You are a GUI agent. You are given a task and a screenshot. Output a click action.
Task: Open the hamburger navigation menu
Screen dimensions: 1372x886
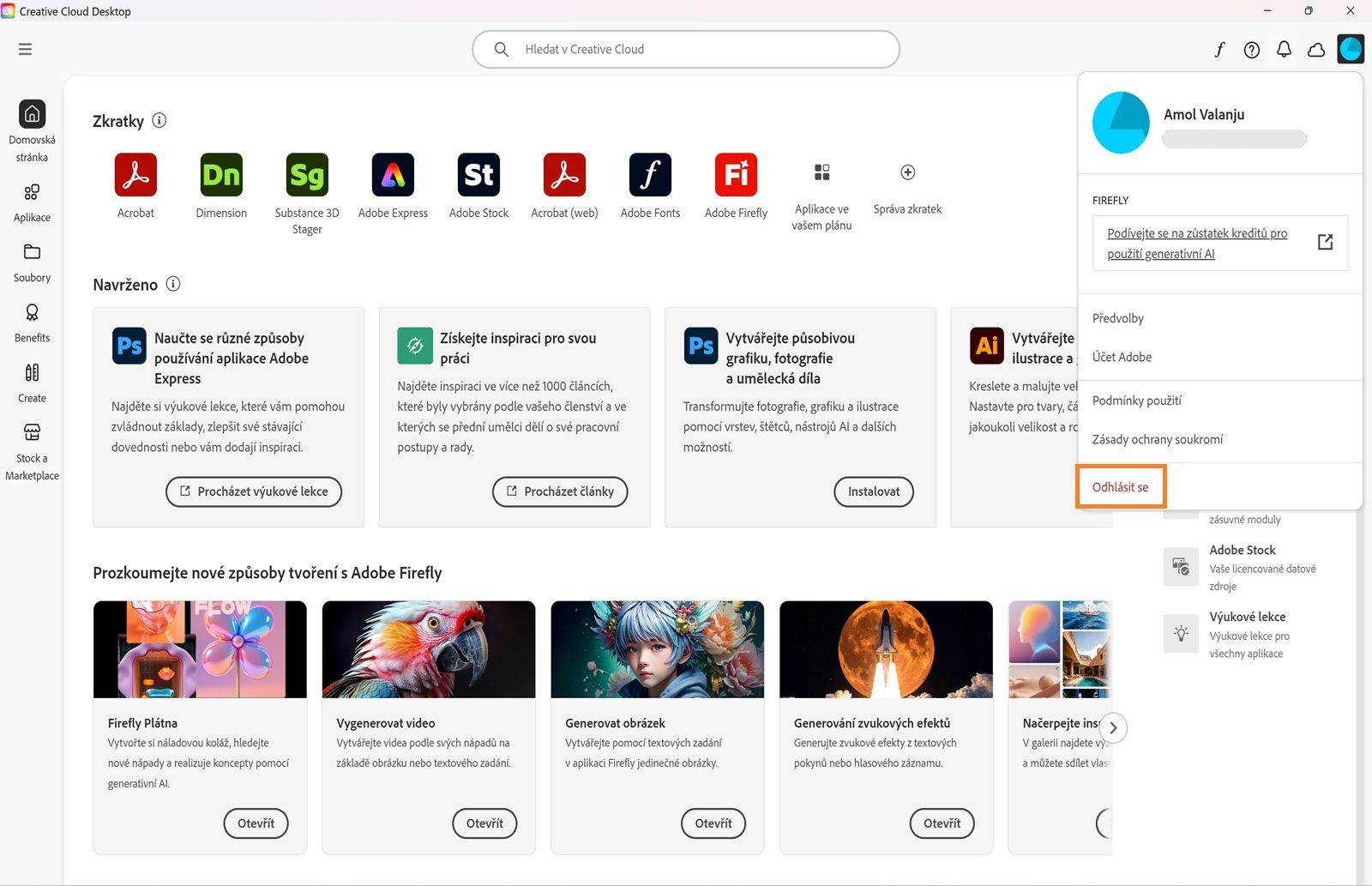tap(25, 49)
